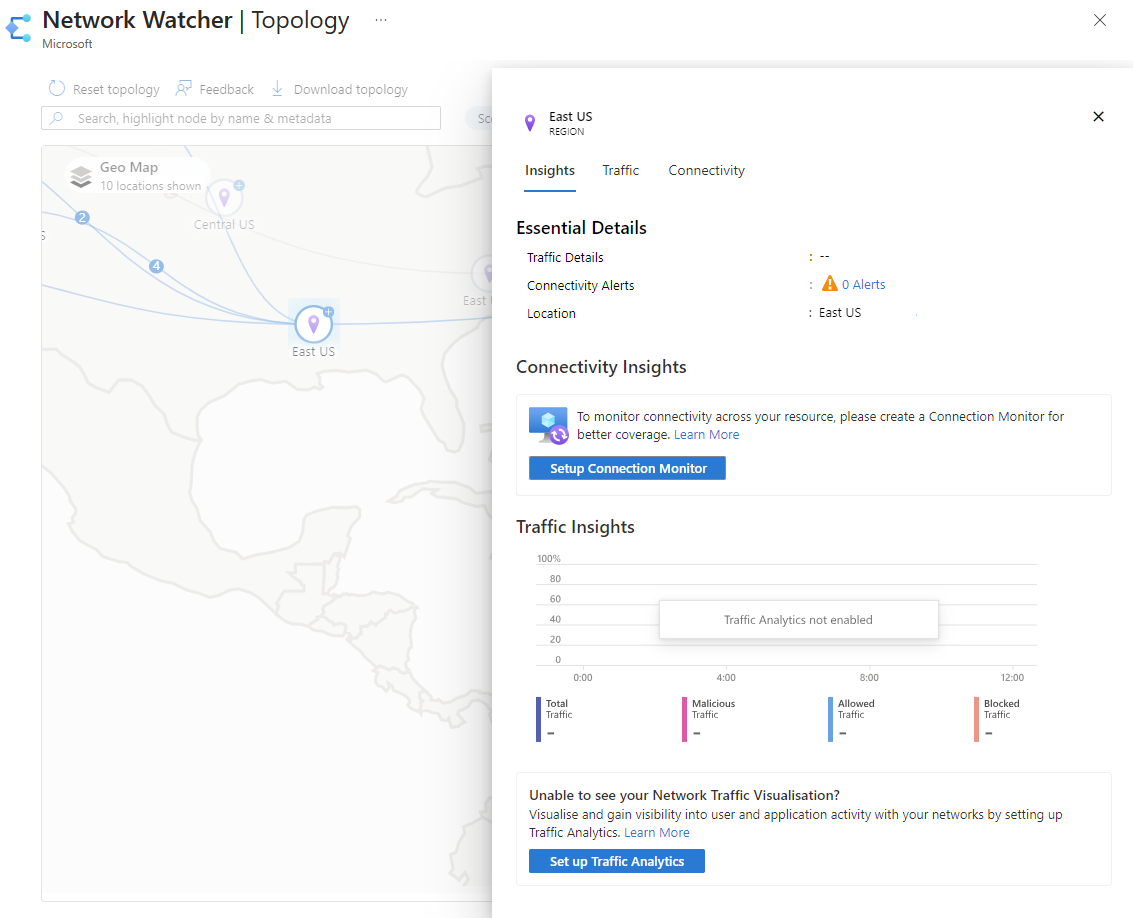
Task: Close the Network Watcher blade
Action: [x=1100, y=20]
